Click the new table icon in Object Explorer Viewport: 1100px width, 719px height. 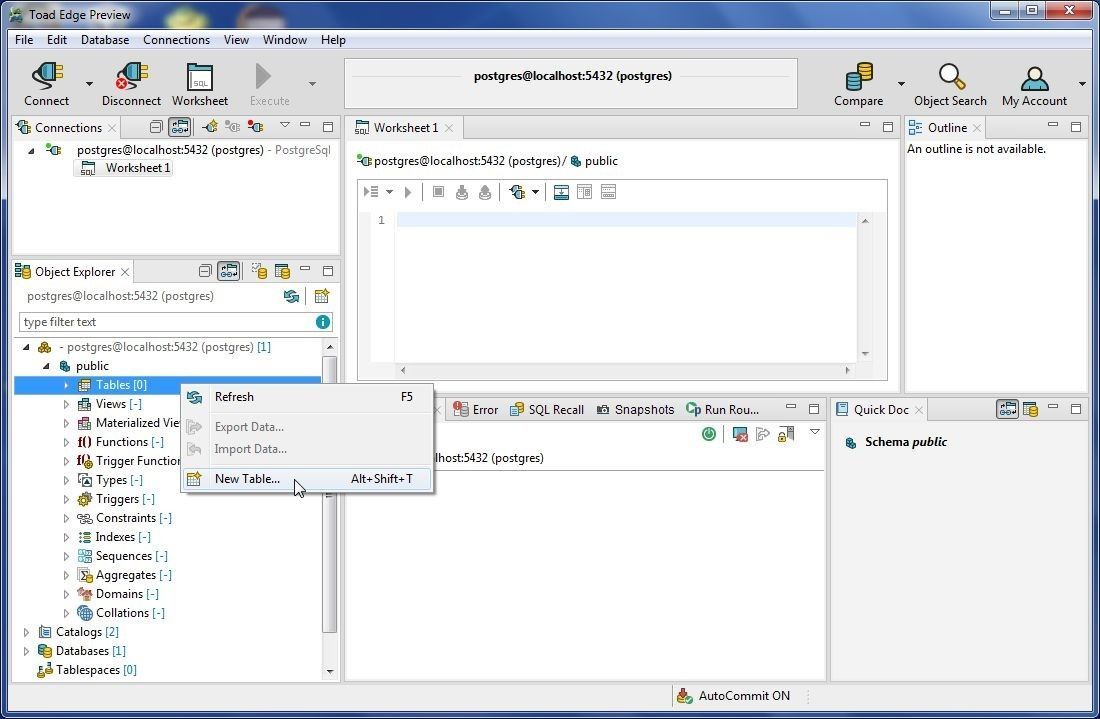[322, 296]
